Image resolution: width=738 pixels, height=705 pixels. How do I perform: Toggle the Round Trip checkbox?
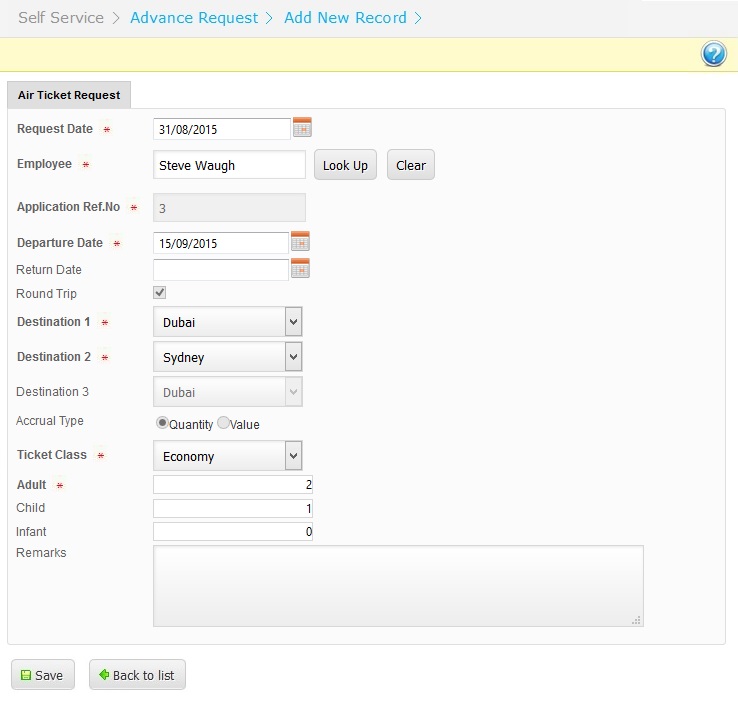point(160,292)
